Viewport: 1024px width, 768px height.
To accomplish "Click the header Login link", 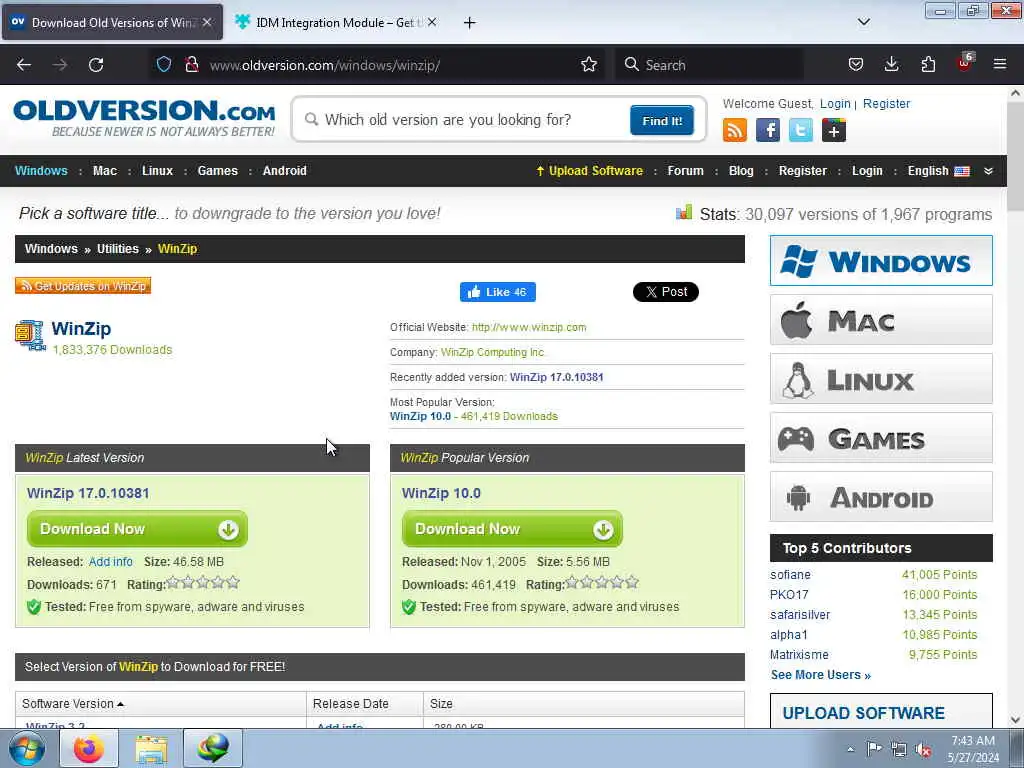I will [x=835, y=104].
